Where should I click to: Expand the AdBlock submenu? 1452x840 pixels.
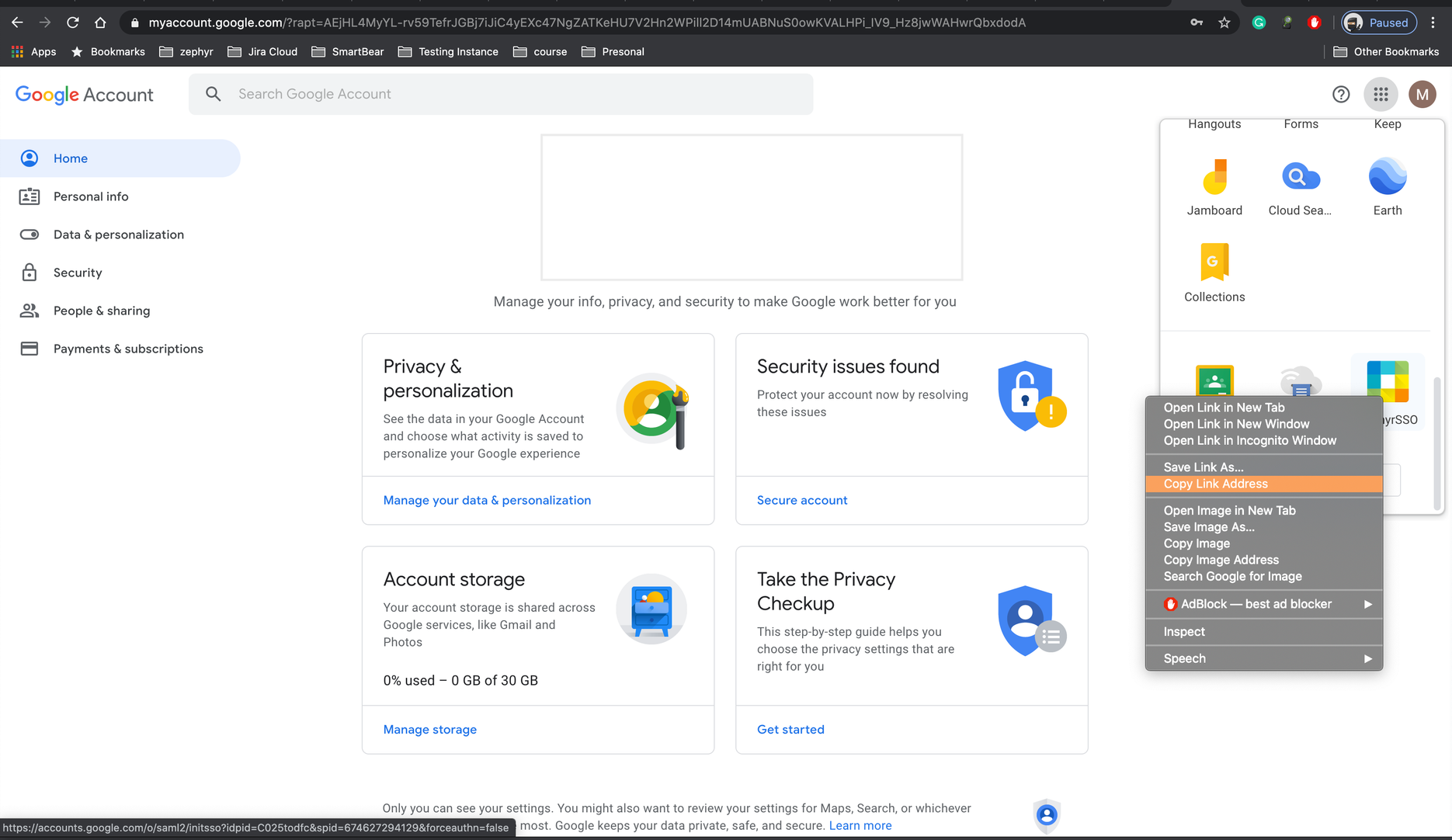(x=1263, y=604)
